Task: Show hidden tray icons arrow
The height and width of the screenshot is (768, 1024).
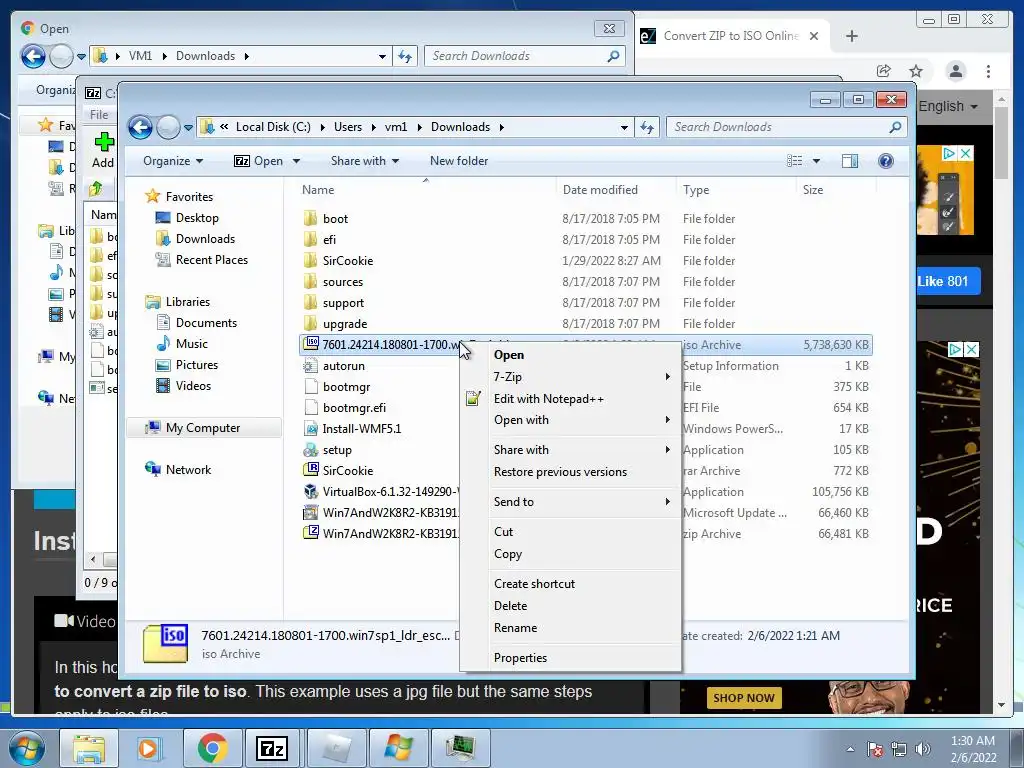Action: [x=850, y=749]
